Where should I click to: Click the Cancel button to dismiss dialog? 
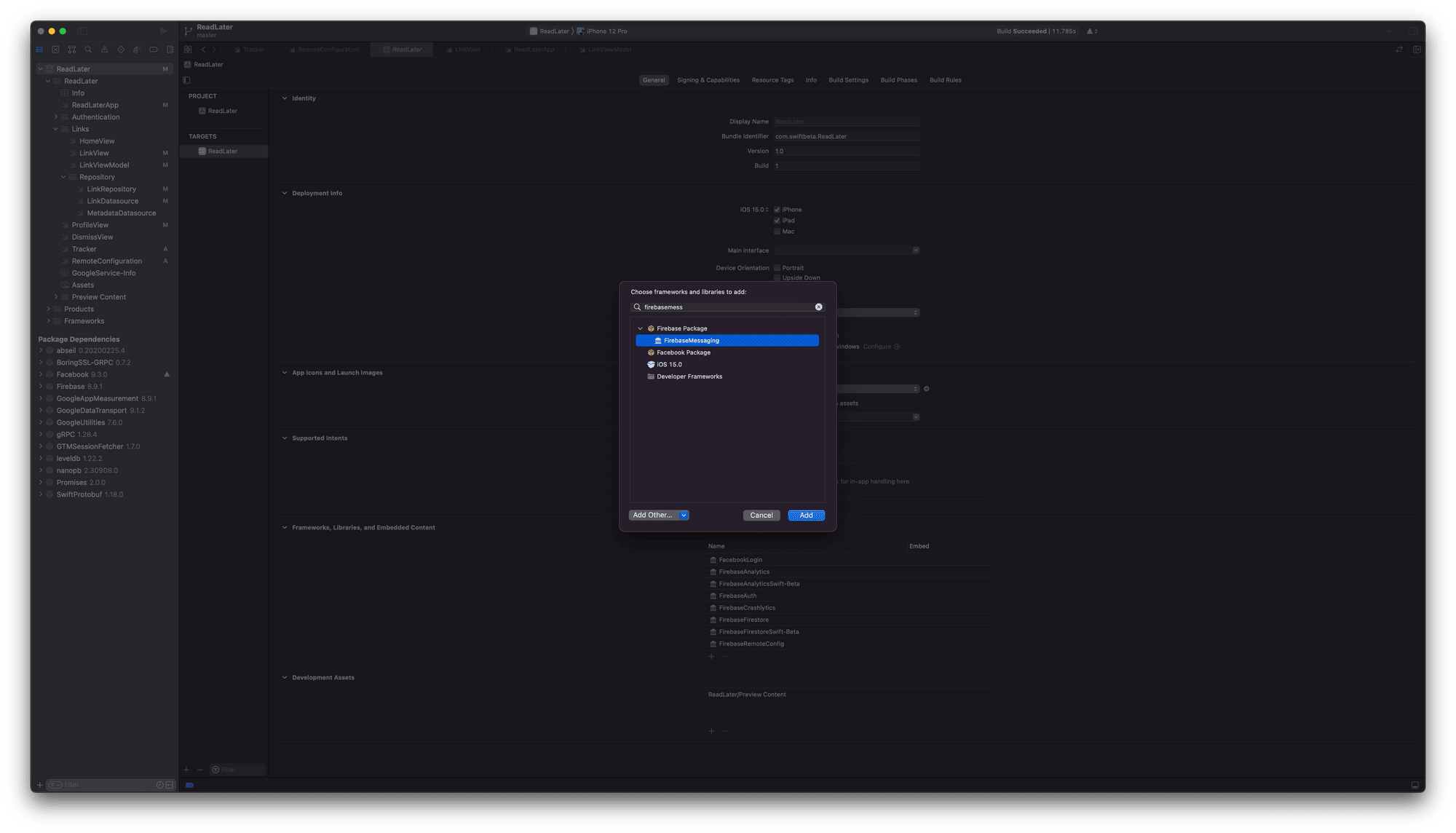click(762, 514)
